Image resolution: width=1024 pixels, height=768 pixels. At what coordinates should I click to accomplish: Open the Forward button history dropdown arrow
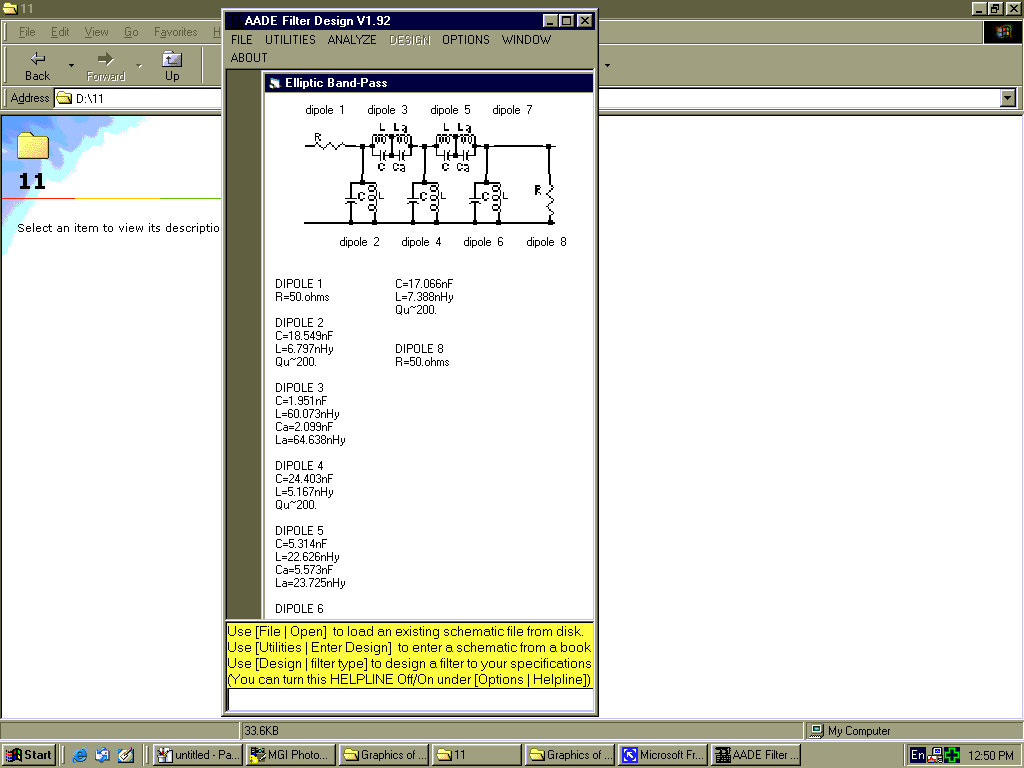139,66
